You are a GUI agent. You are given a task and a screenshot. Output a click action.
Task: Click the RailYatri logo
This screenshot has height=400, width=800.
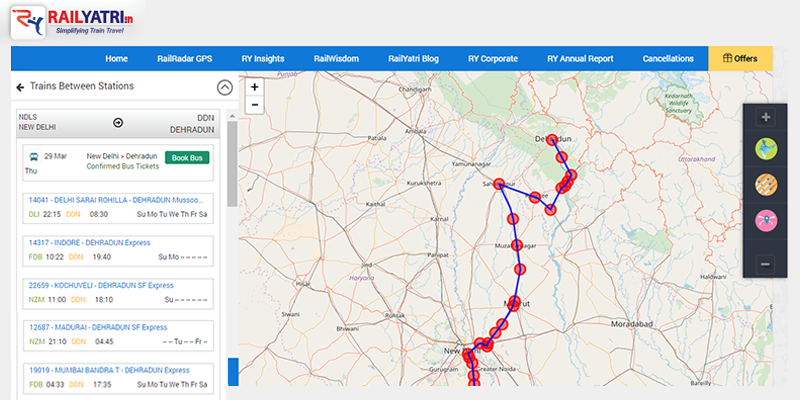74,22
